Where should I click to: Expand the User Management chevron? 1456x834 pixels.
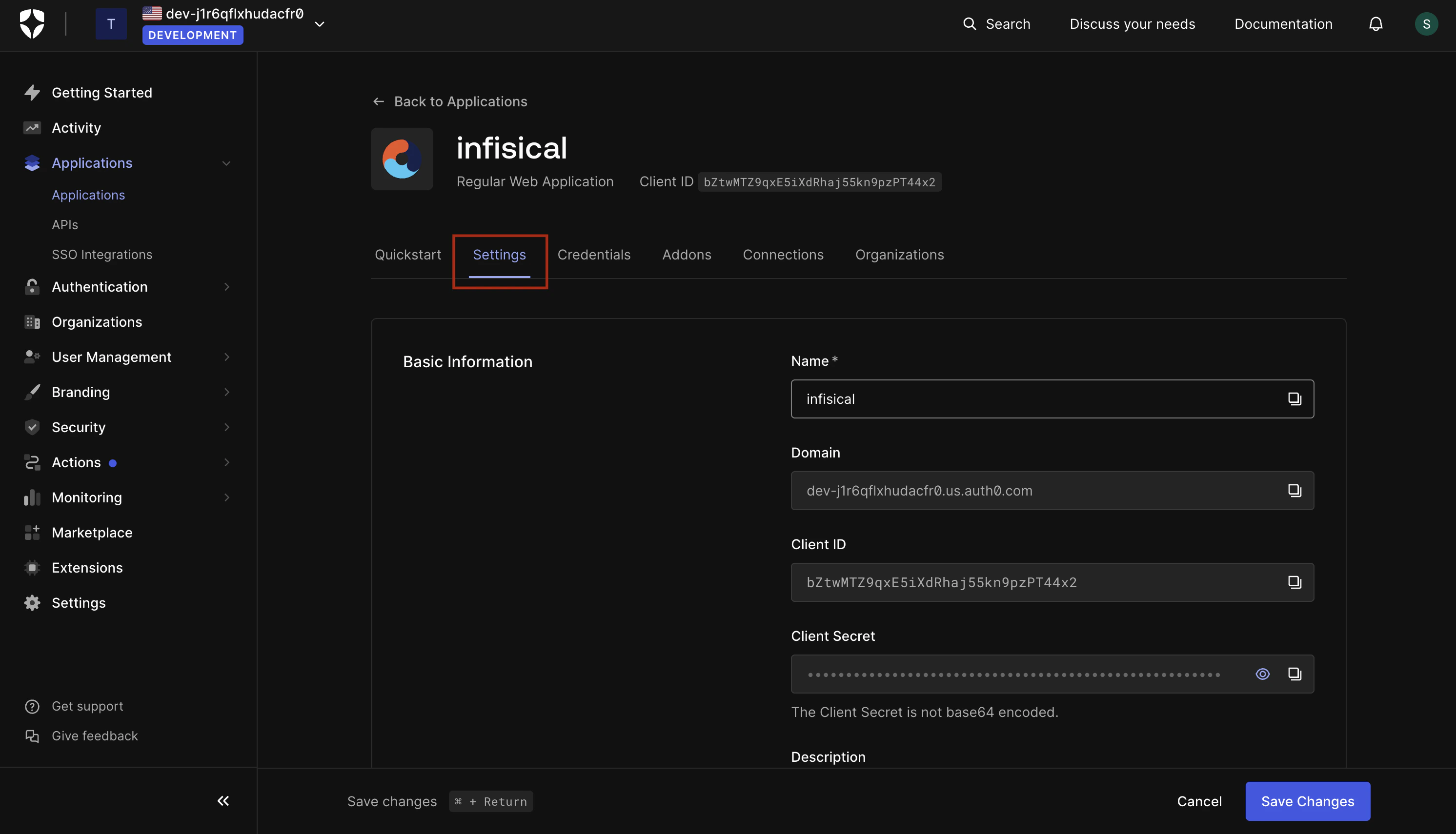tap(226, 357)
